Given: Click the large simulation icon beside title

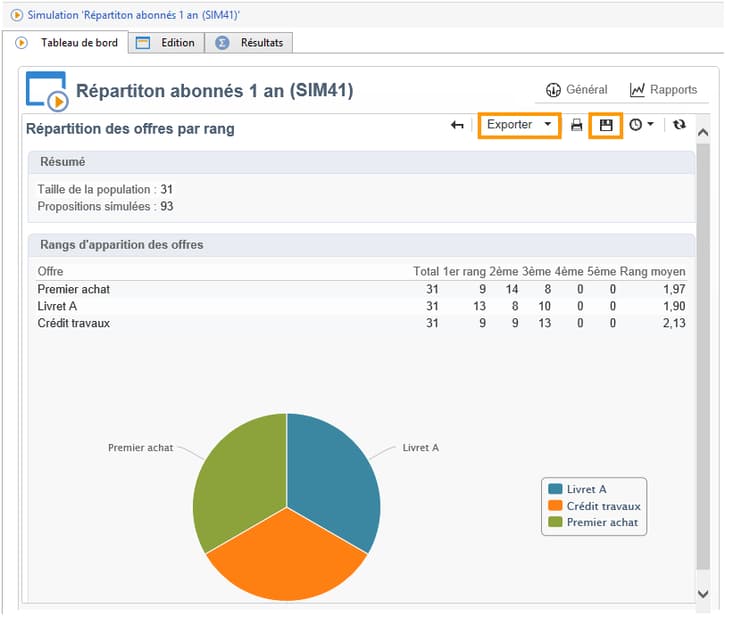Looking at the screenshot, I should 47,91.
